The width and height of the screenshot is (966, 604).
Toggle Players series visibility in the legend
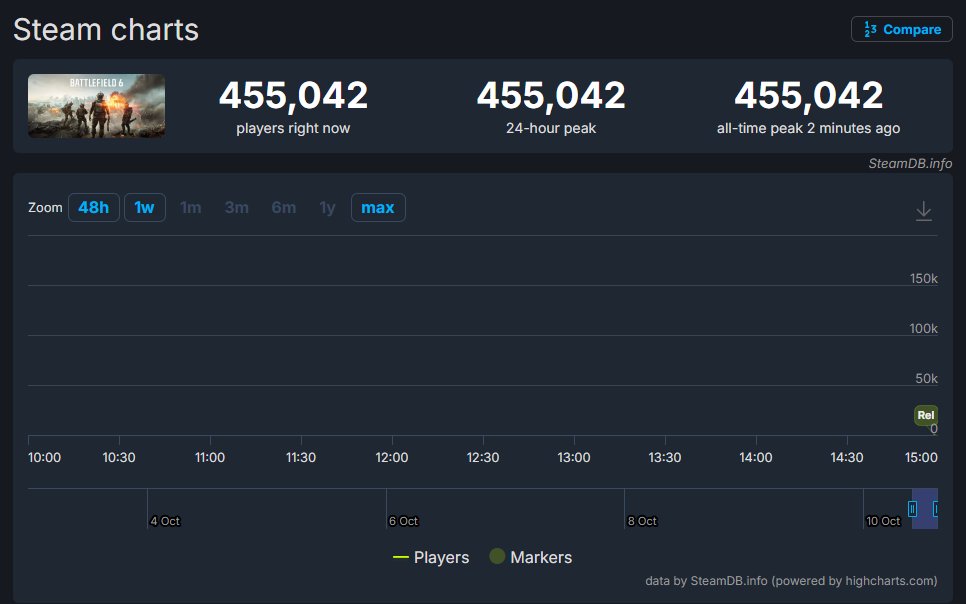point(440,557)
